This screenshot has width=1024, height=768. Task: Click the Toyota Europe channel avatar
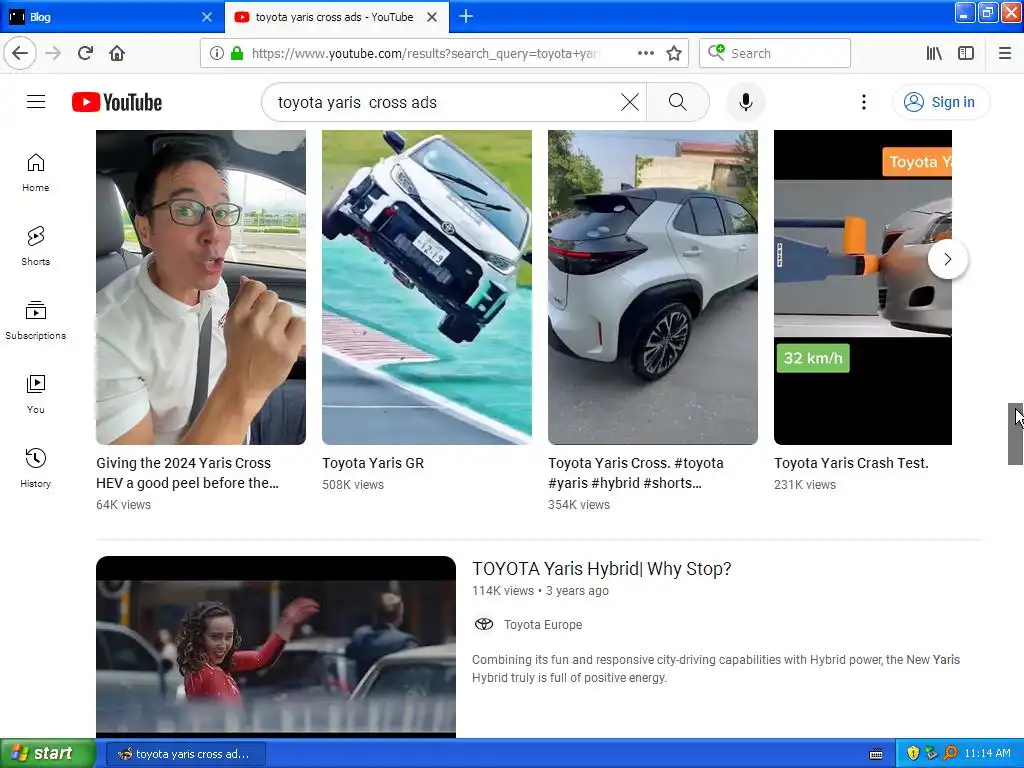coord(484,624)
